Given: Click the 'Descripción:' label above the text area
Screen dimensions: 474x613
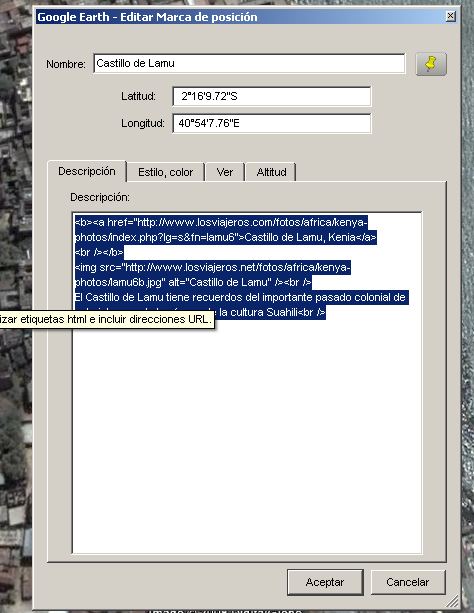Looking at the screenshot, I should (100, 197).
